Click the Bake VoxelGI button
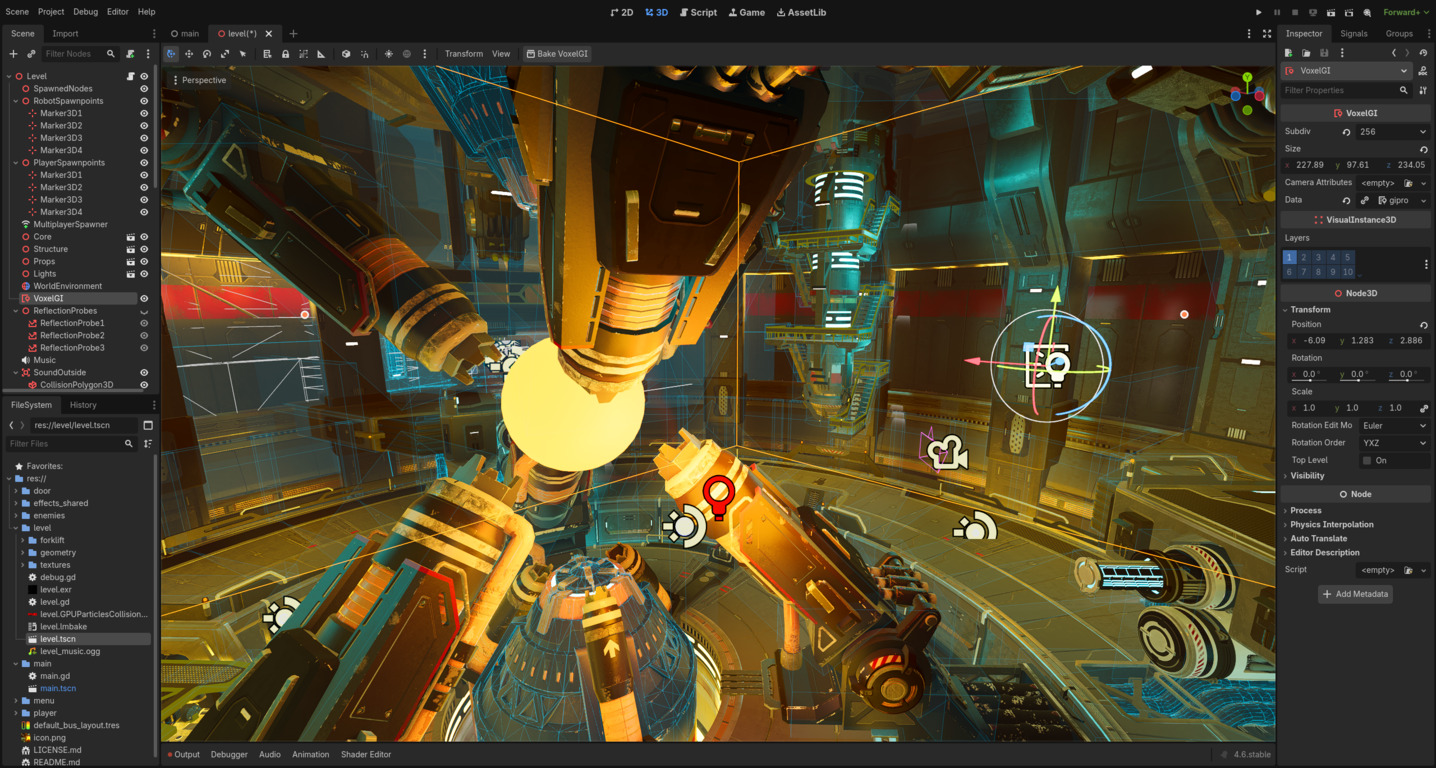The width and height of the screenshot is (1436, 768). (558, 54)
